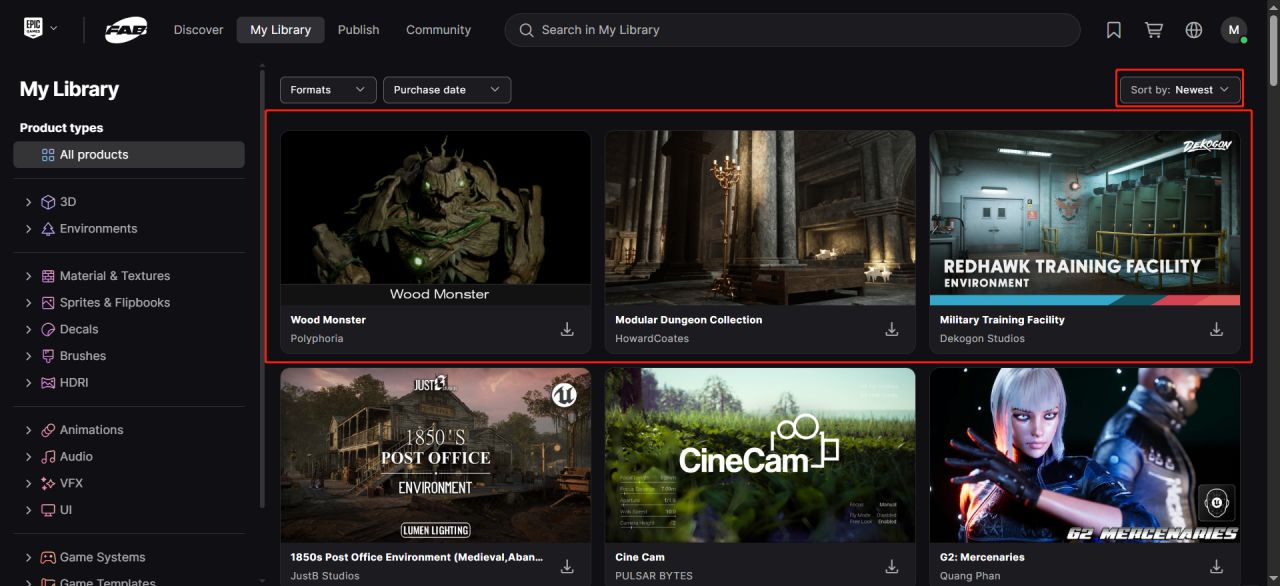Expand the Brushes category chevron
This screenshot has height=586, width=1280.
pos(28,356)
